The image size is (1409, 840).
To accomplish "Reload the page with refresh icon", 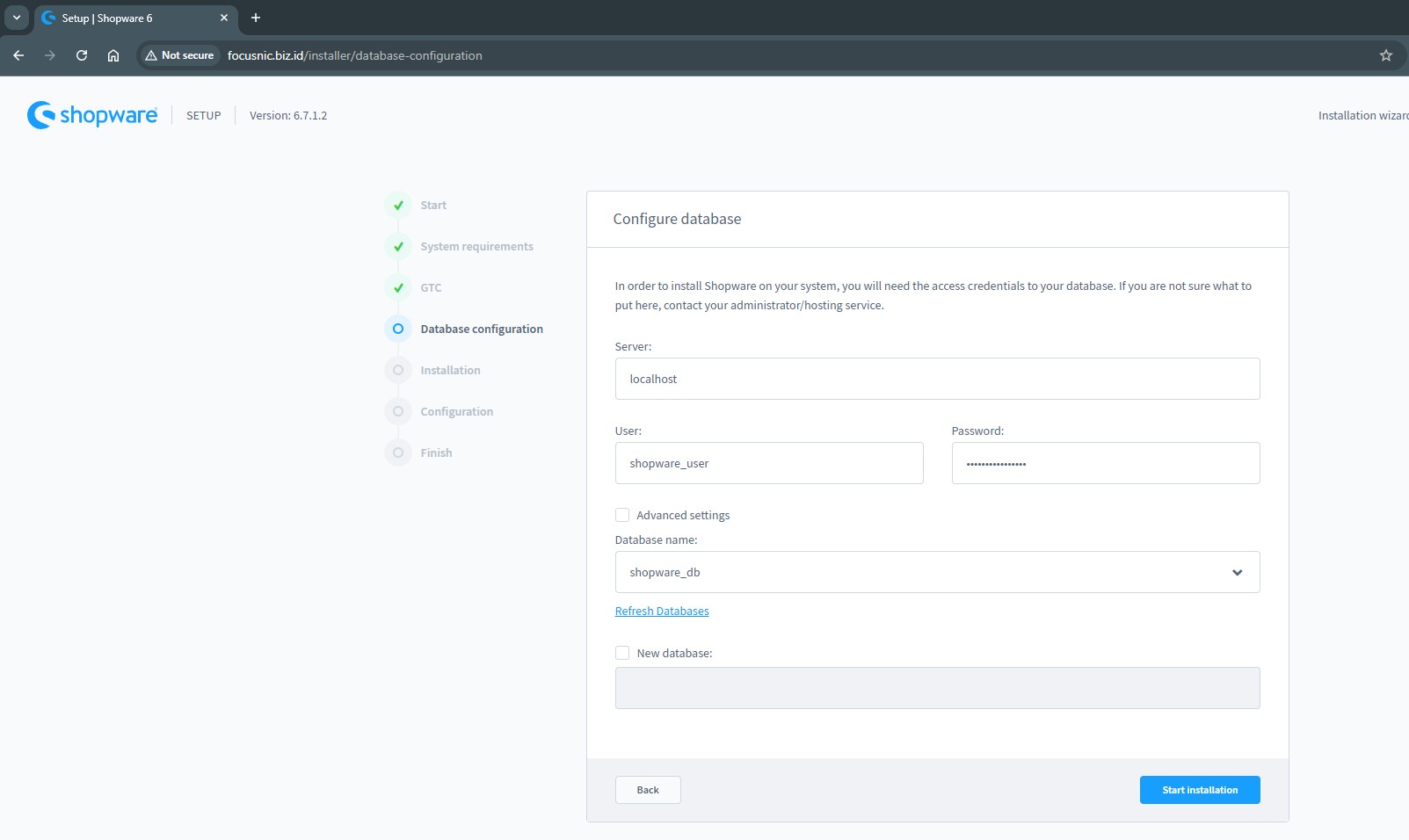I will point(82,55).
